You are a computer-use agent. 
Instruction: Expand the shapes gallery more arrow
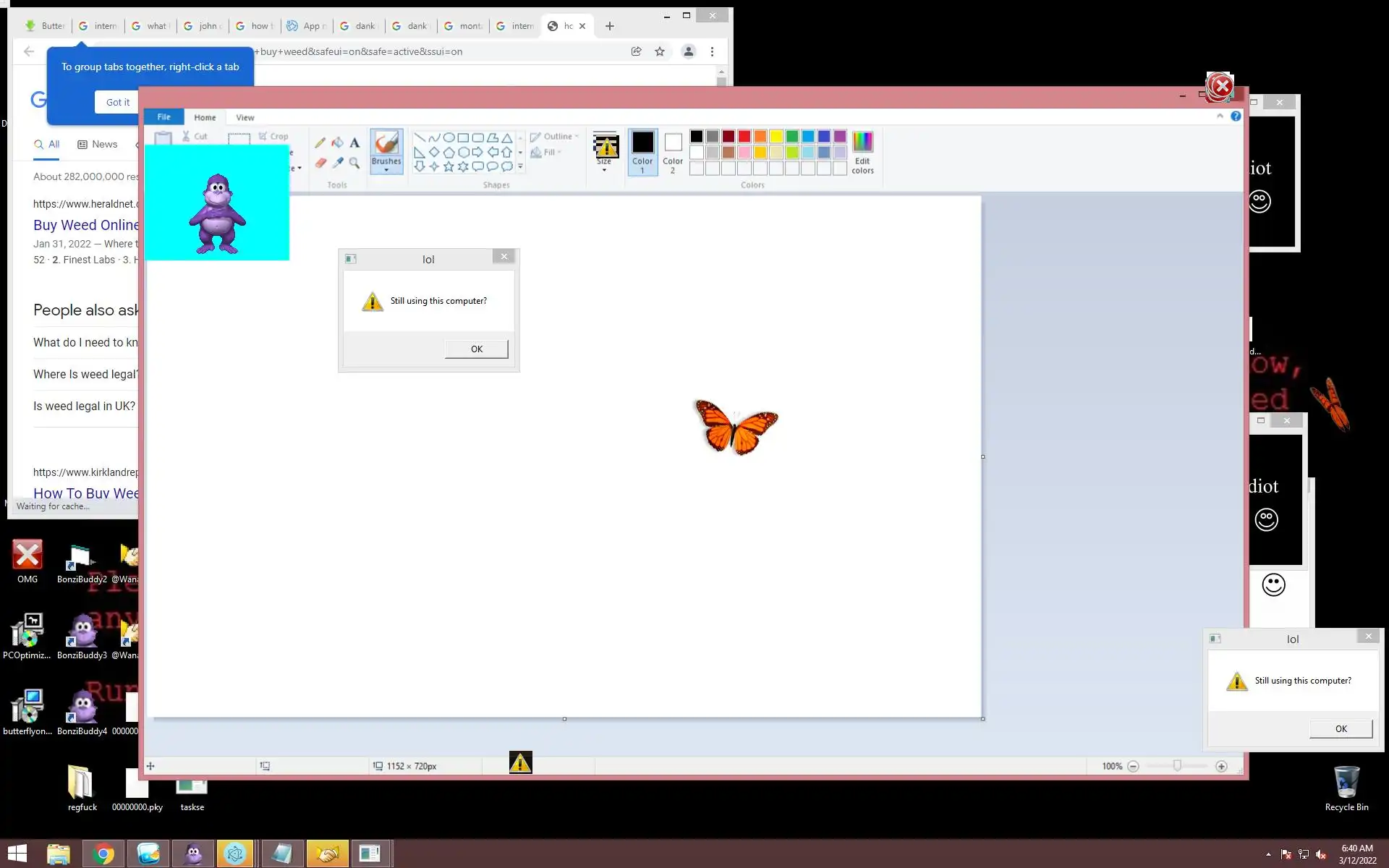pyautogui.click(x=520, y=167)
